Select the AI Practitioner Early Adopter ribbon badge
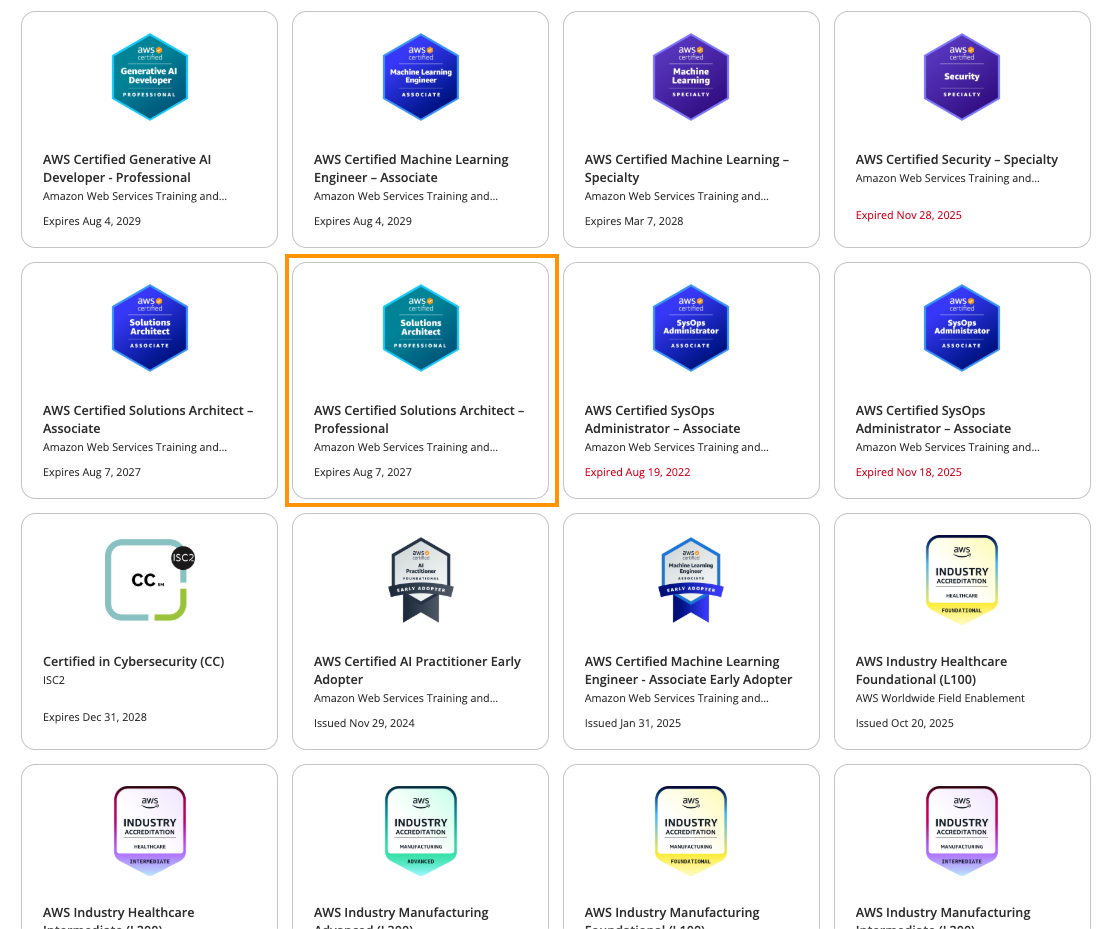Image resolution: width=1100 pixels, height=929 pixels. (x=420, y=580)
